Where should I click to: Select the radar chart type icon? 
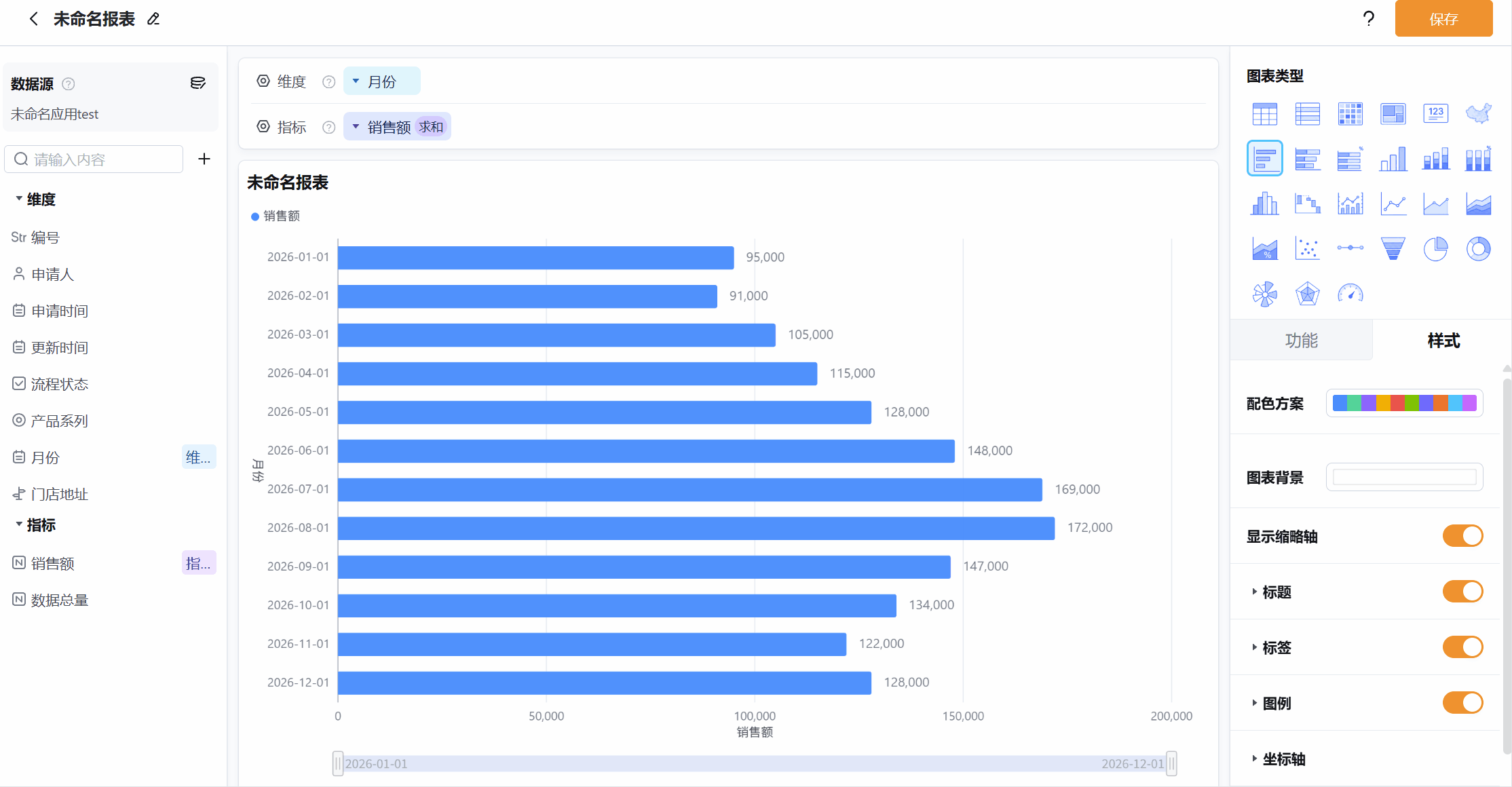pos(1307,294)
